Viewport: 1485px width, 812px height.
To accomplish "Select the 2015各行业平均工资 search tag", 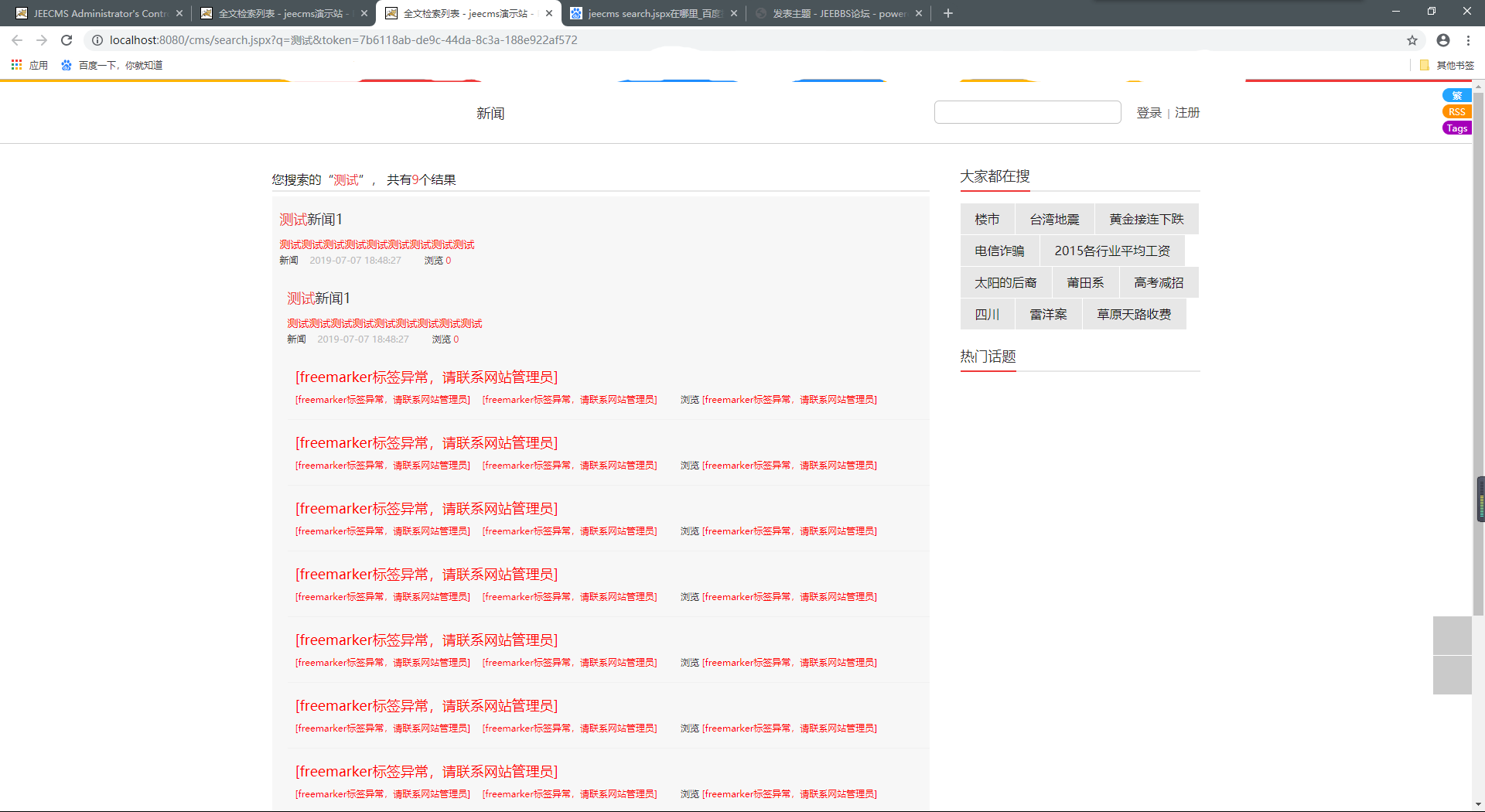I will click(1111, 251).
